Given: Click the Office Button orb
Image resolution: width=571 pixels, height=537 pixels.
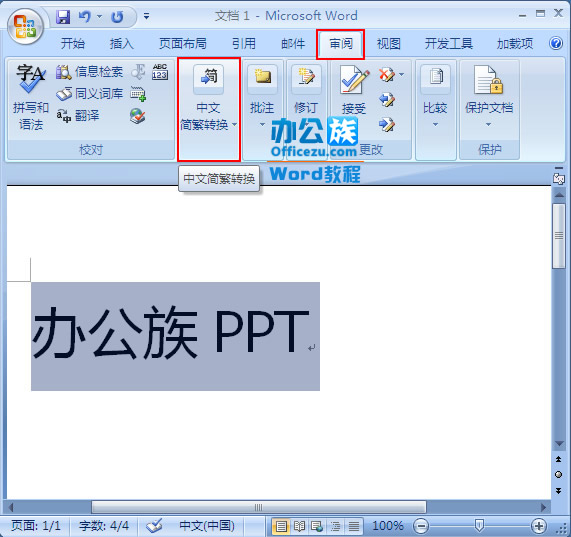Looking at the screenshot, I should [25, 27].
